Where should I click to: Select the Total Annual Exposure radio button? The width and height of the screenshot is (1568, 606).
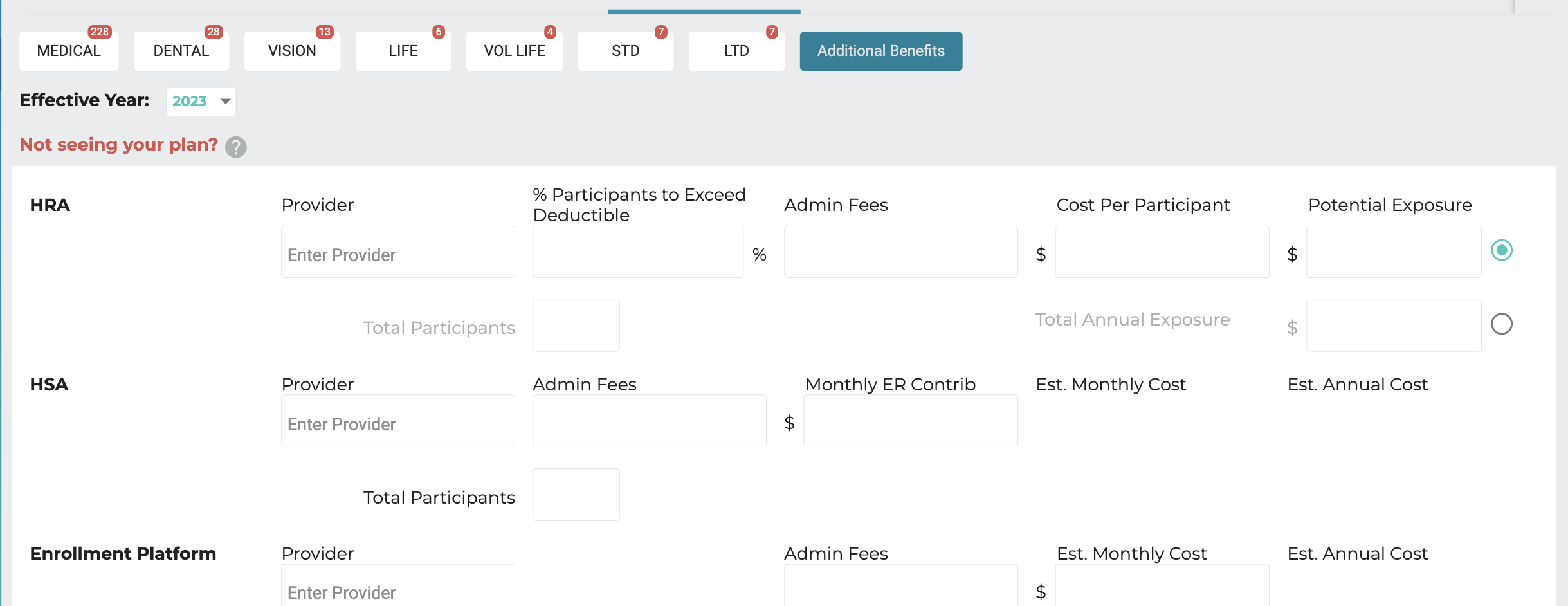pyautogui.click(x=1502, y=324)
